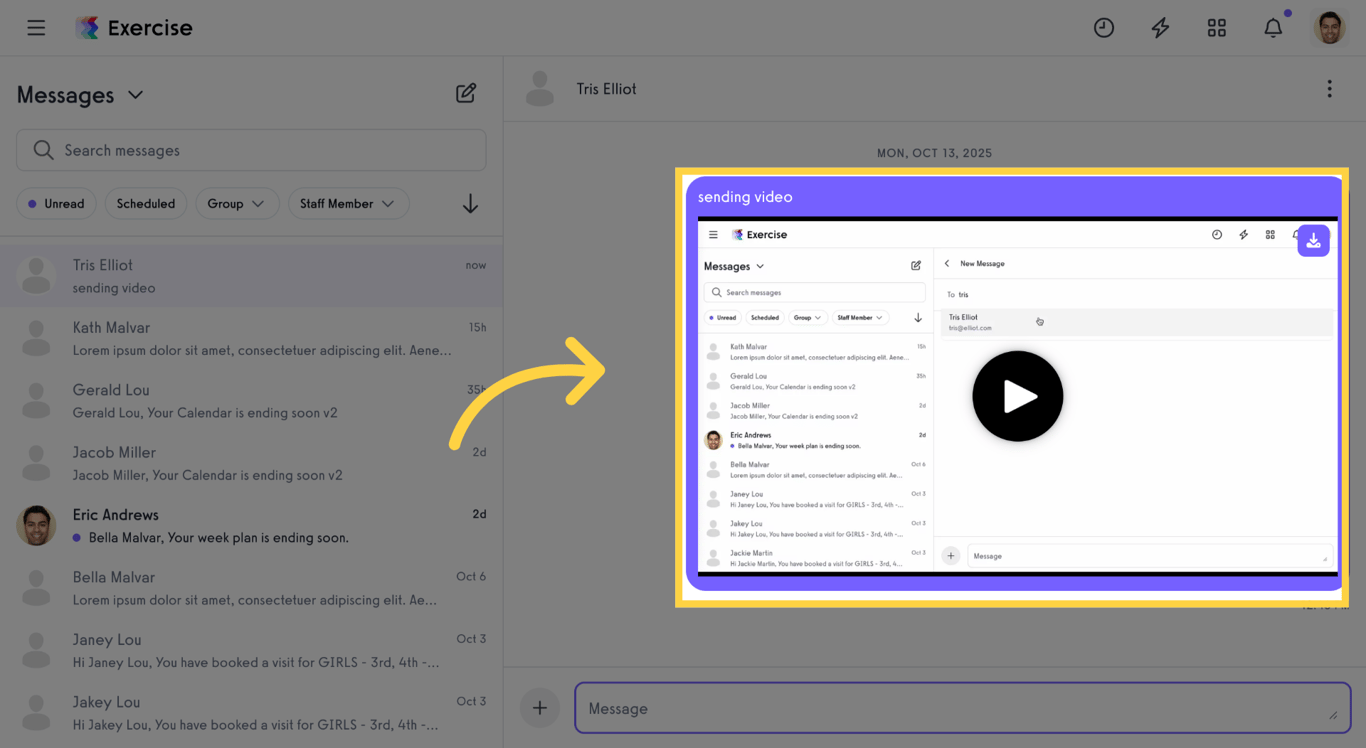Screen dimensions: 1366x748
Task: Click Tris Elliot's avatar in the chat header
Action: click(x=540, y=89)
